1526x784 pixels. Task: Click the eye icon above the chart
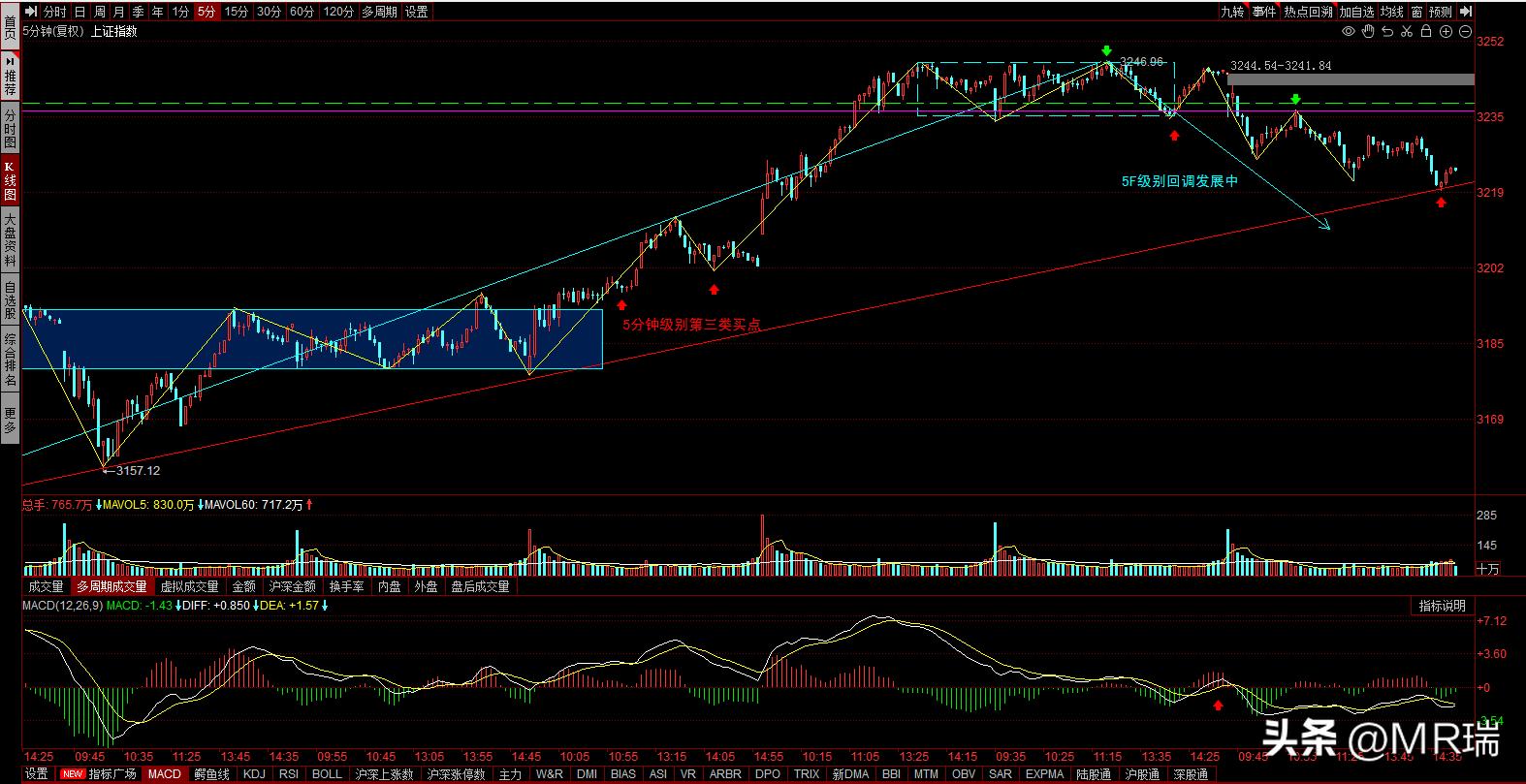coord(1349,32)
